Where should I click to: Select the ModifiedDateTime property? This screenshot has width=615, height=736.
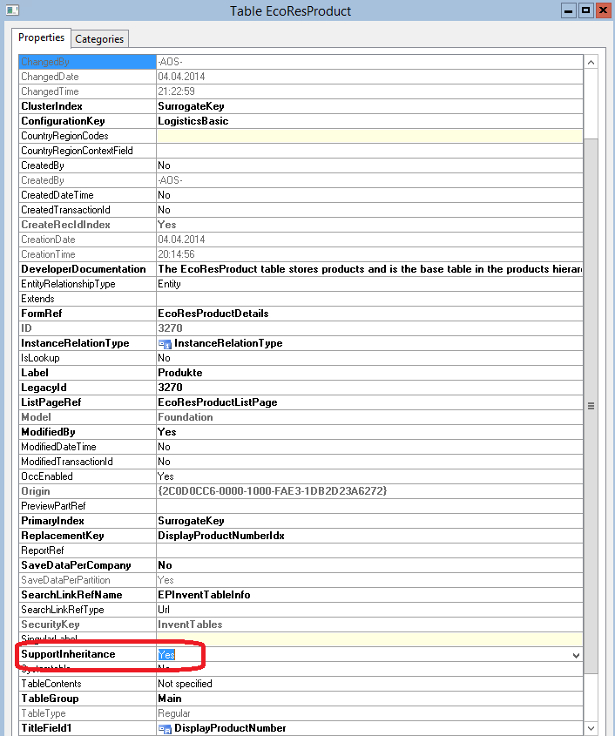[x=59, y=447]
